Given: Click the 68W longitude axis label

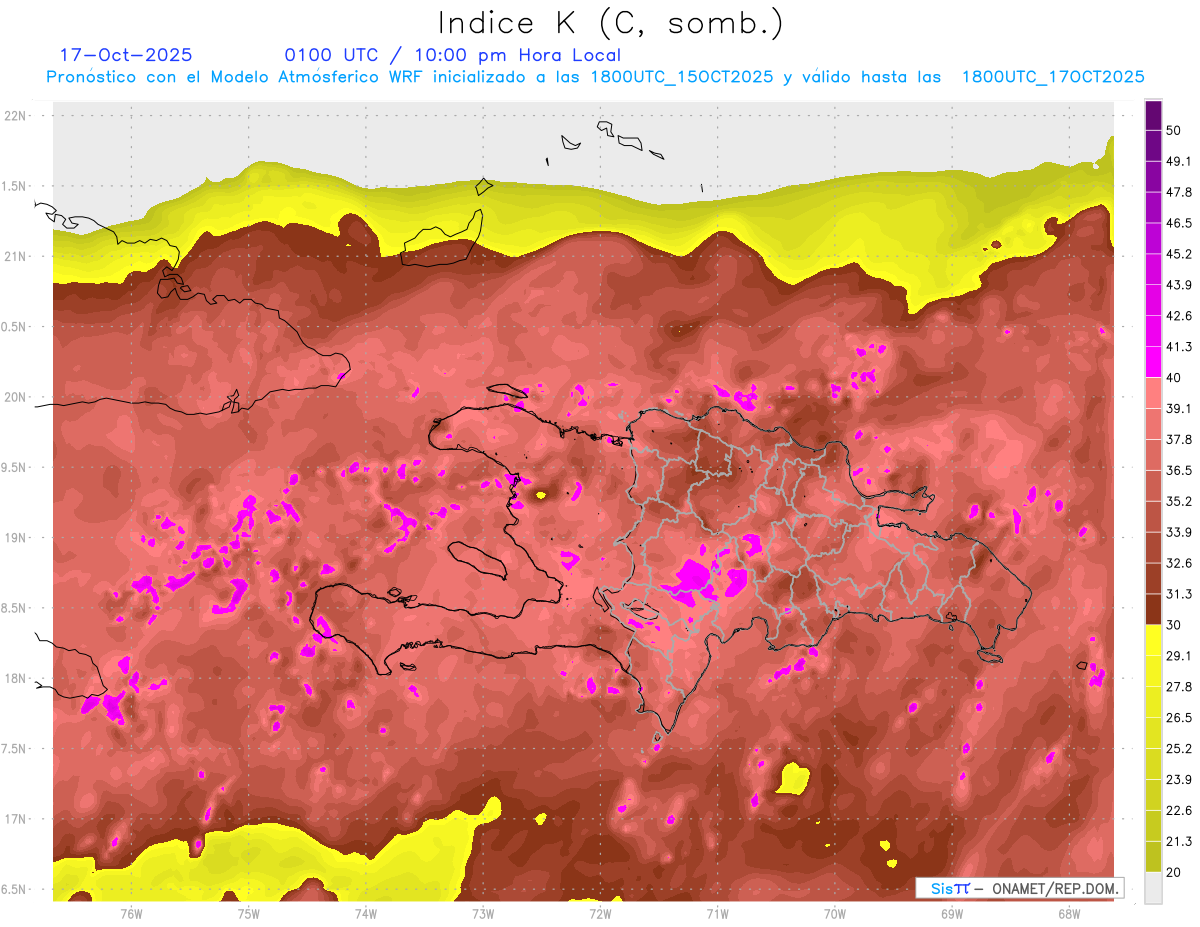Looking at the screenshot, I should tap(1068, 913).
